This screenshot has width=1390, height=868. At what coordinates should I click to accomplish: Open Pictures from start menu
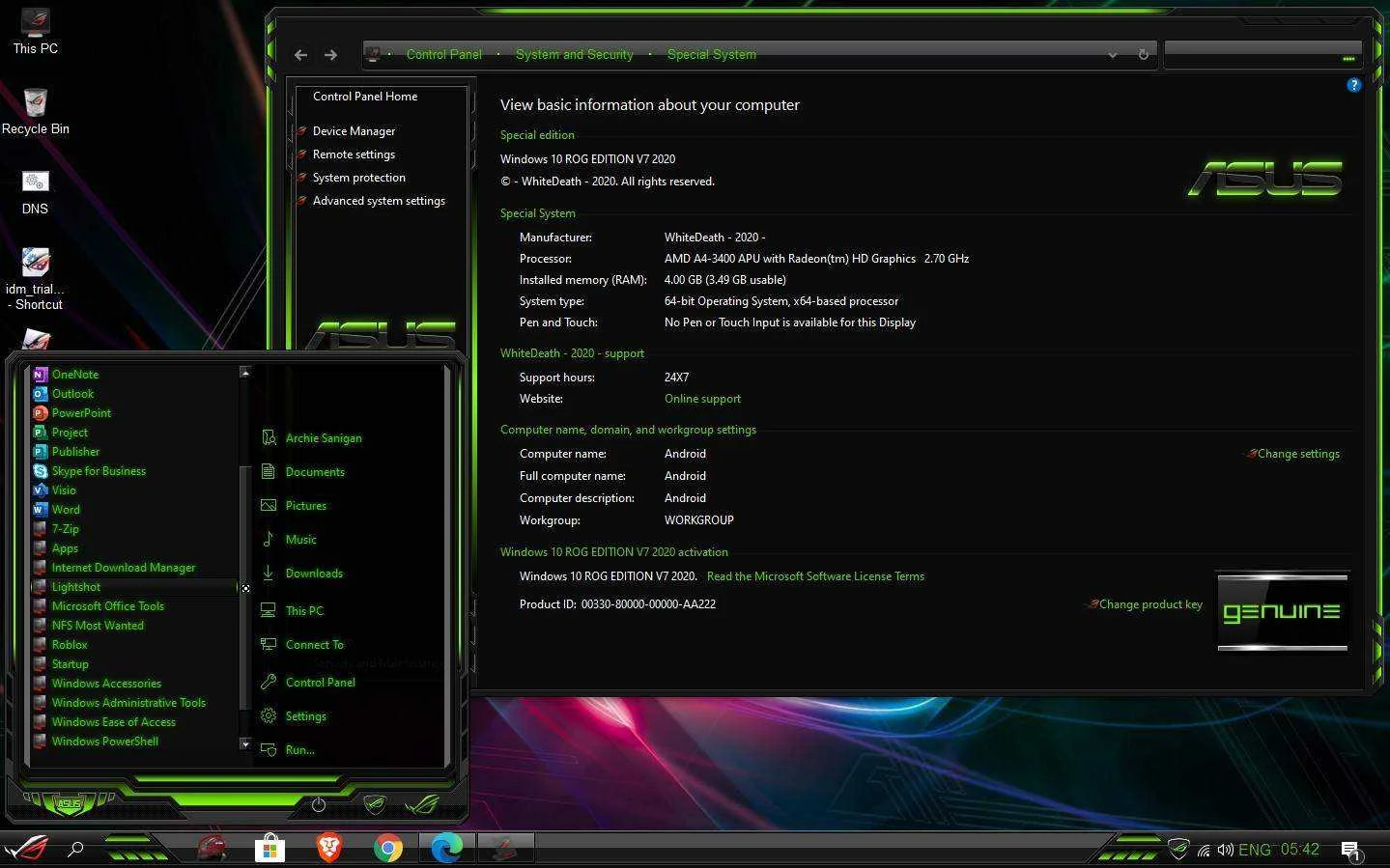pos(294,506)
